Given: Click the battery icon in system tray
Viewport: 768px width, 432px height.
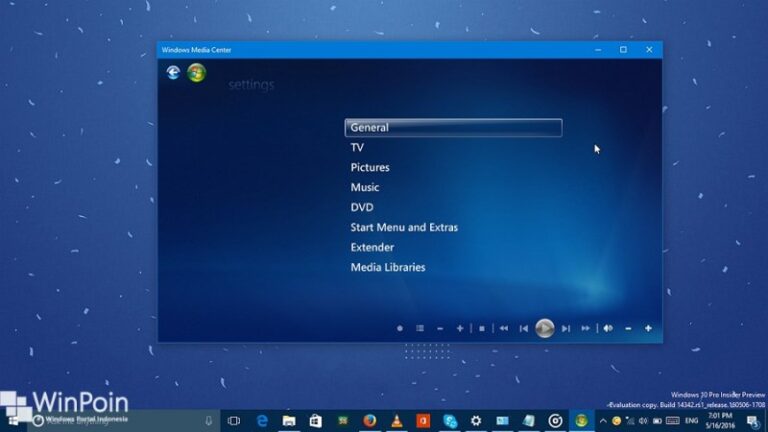Looking at the screenshot, I should click(x=657, y=421).
